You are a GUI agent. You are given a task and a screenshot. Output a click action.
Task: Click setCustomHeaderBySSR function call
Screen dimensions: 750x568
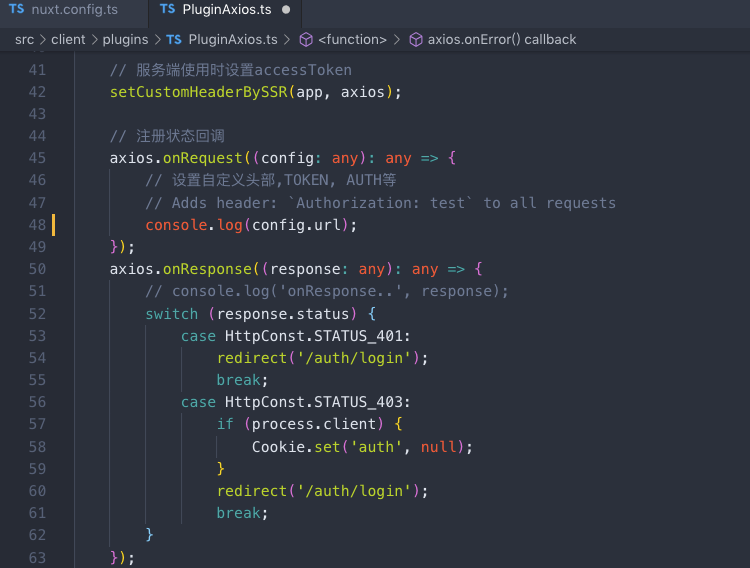click(199, 92)
